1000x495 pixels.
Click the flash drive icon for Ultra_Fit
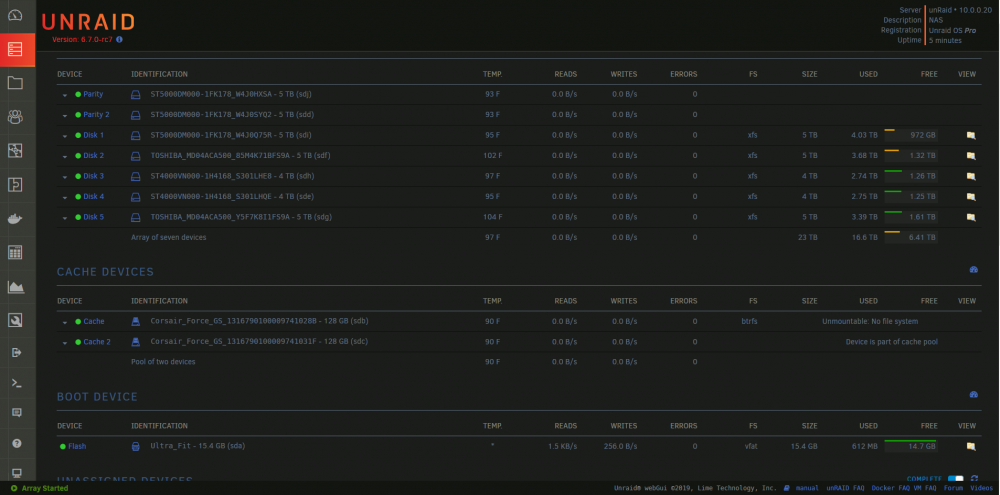coord(135,447)
